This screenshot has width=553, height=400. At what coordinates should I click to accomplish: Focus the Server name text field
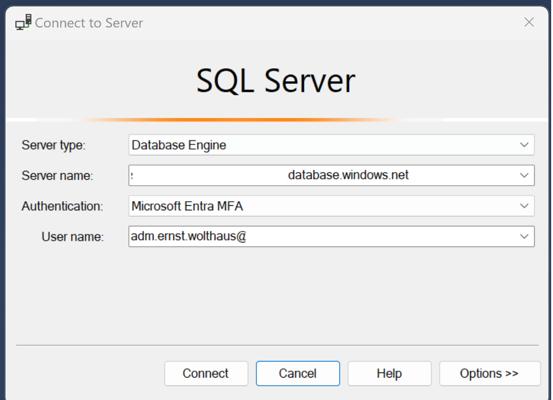[322, 175]
